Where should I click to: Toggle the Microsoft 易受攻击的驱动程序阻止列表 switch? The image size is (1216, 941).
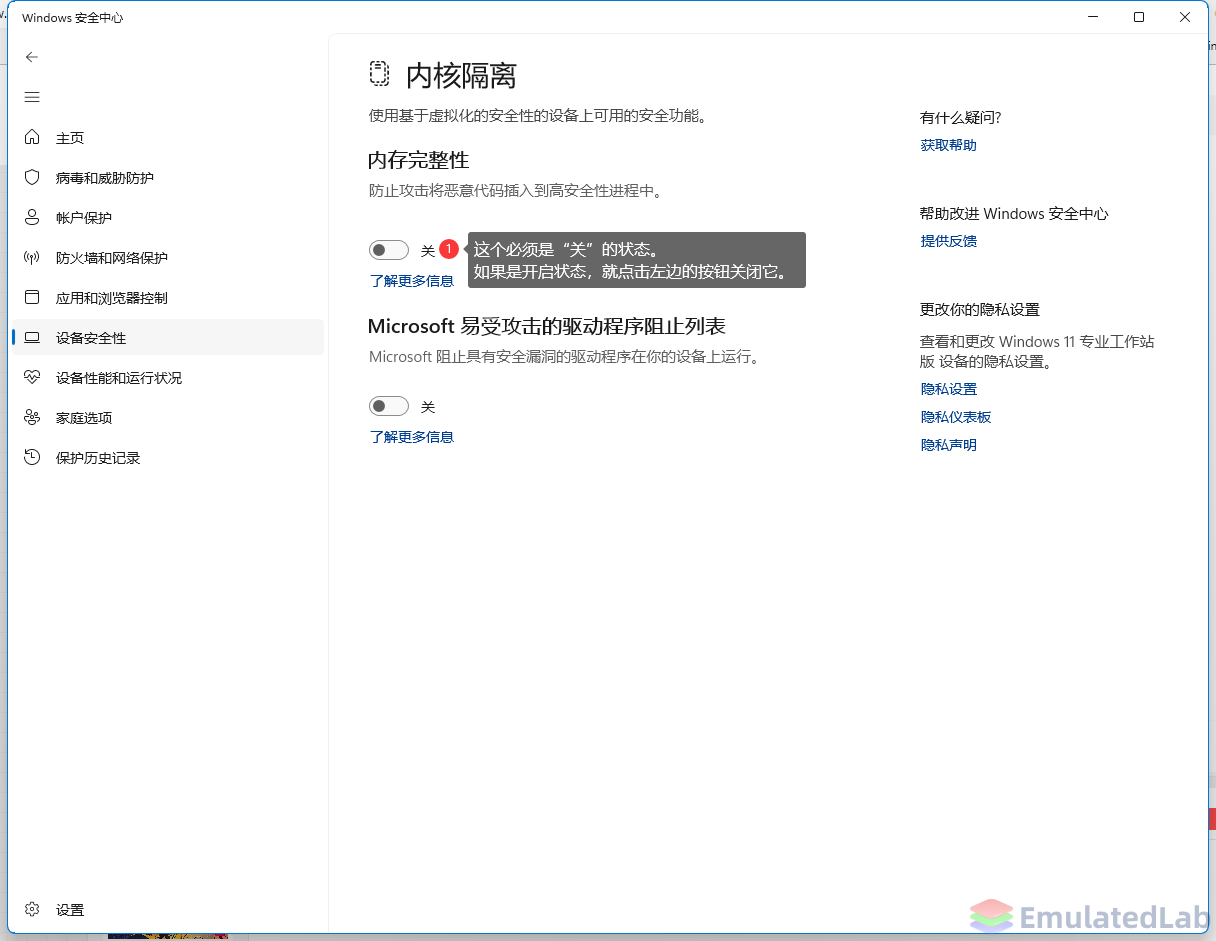pyautogui.click(x=389, y=406)
